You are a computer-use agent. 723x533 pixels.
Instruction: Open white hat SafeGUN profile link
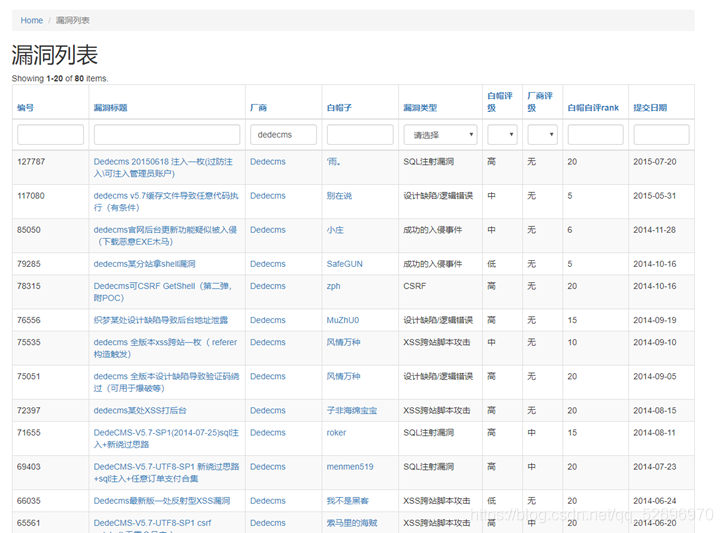point(344,264)
